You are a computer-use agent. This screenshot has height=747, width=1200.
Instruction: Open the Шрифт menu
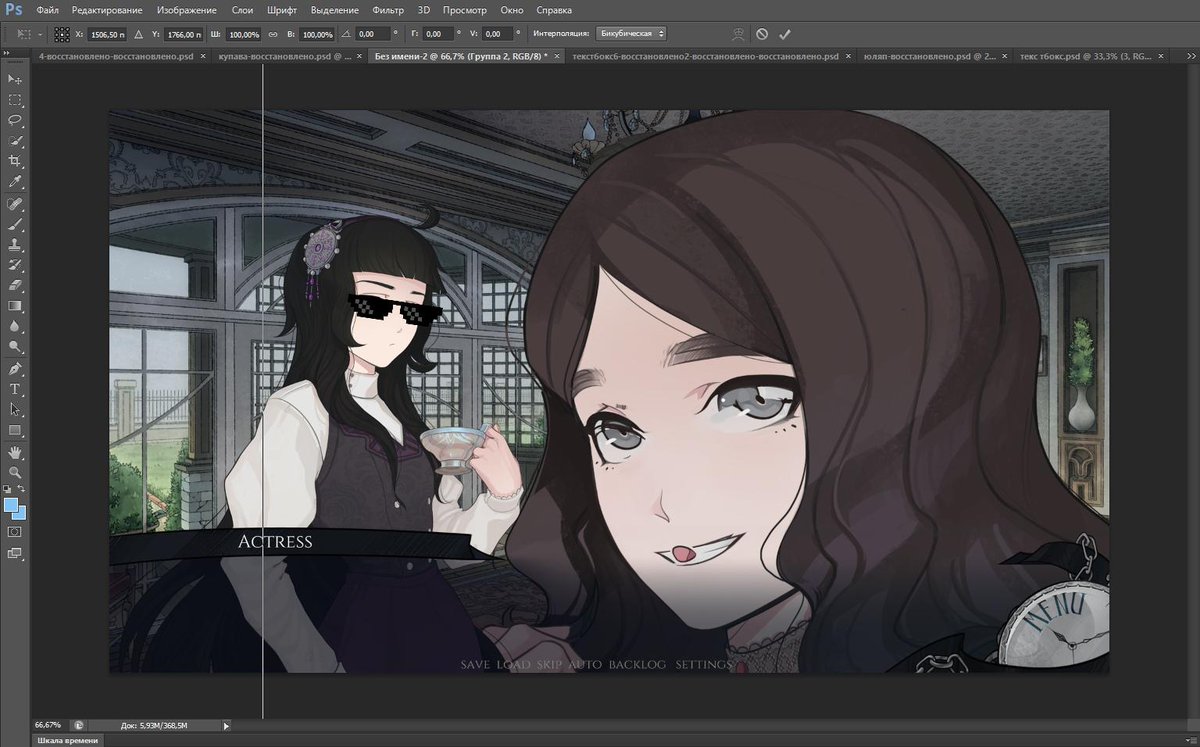pos(282,10)
